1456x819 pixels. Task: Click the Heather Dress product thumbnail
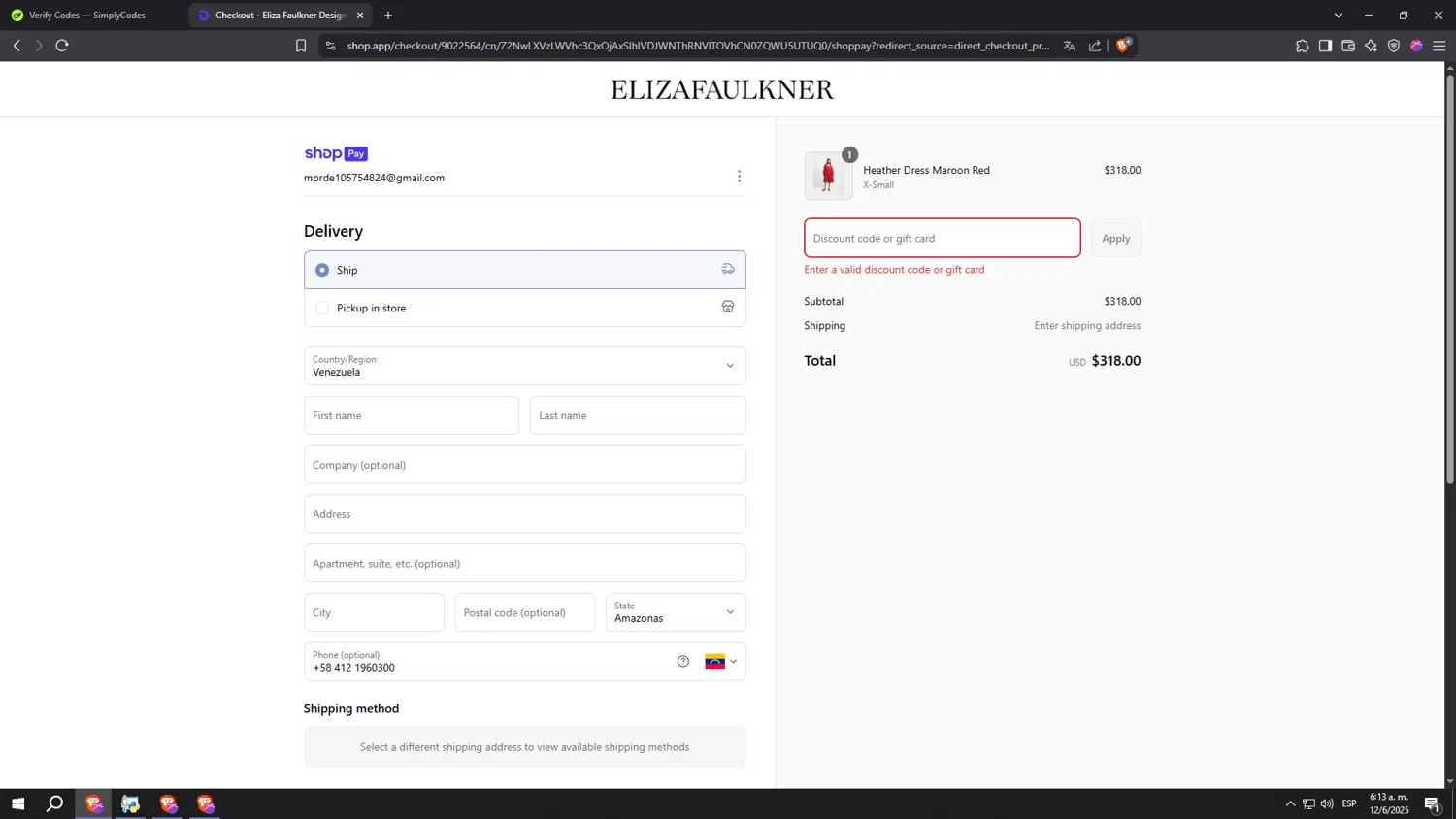coord(829,176)
